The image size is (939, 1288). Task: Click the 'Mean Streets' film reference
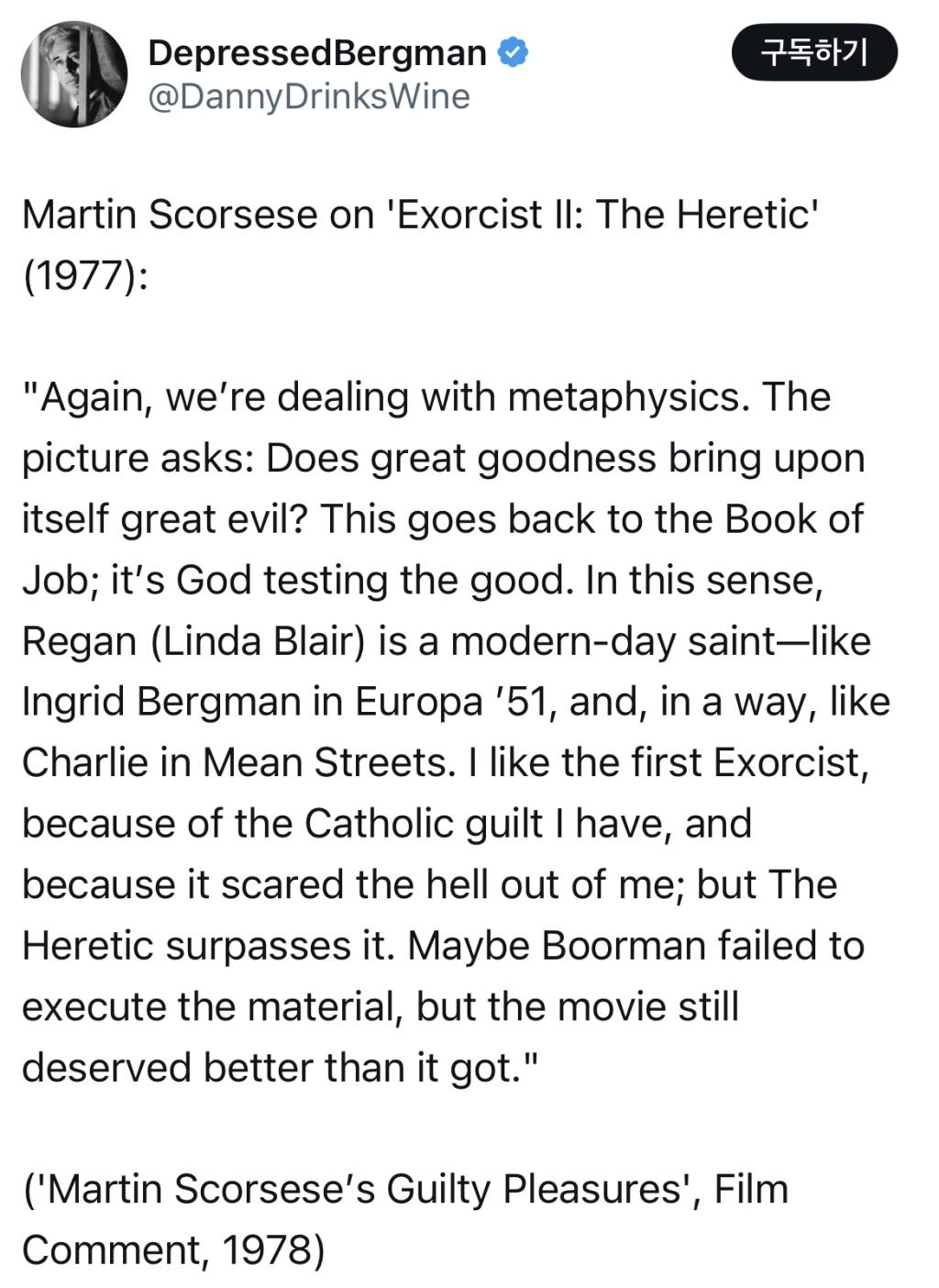pyautogui.click(x=328, y=763)
